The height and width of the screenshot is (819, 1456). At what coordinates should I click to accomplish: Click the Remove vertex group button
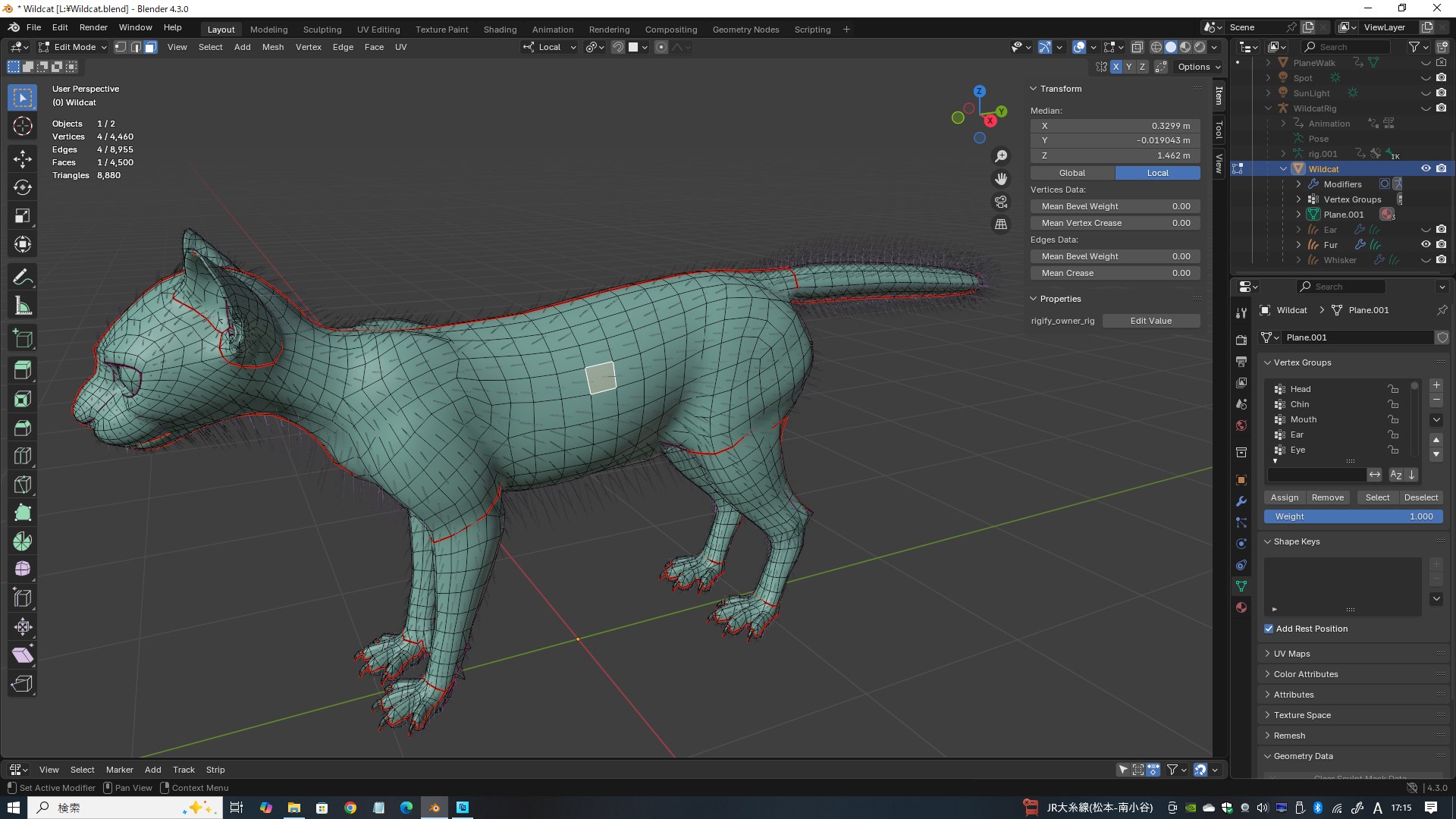point(1327,497)
